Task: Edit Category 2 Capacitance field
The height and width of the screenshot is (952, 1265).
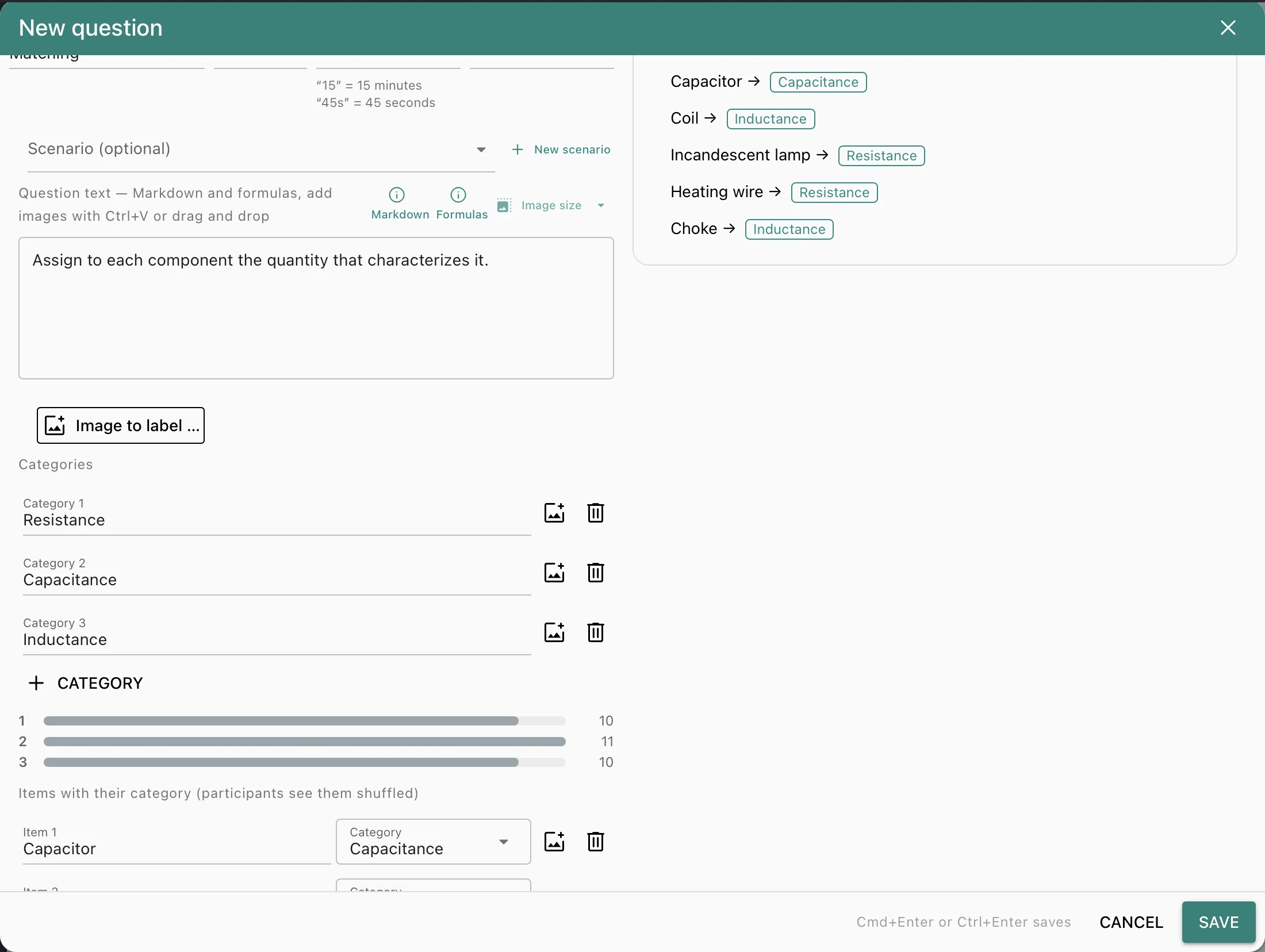Action: coord(277,575)
